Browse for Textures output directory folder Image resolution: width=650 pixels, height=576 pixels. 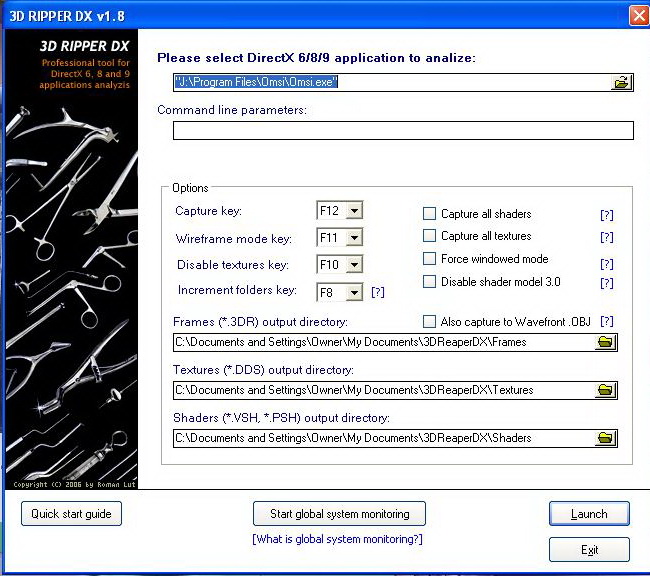(605, 390)
